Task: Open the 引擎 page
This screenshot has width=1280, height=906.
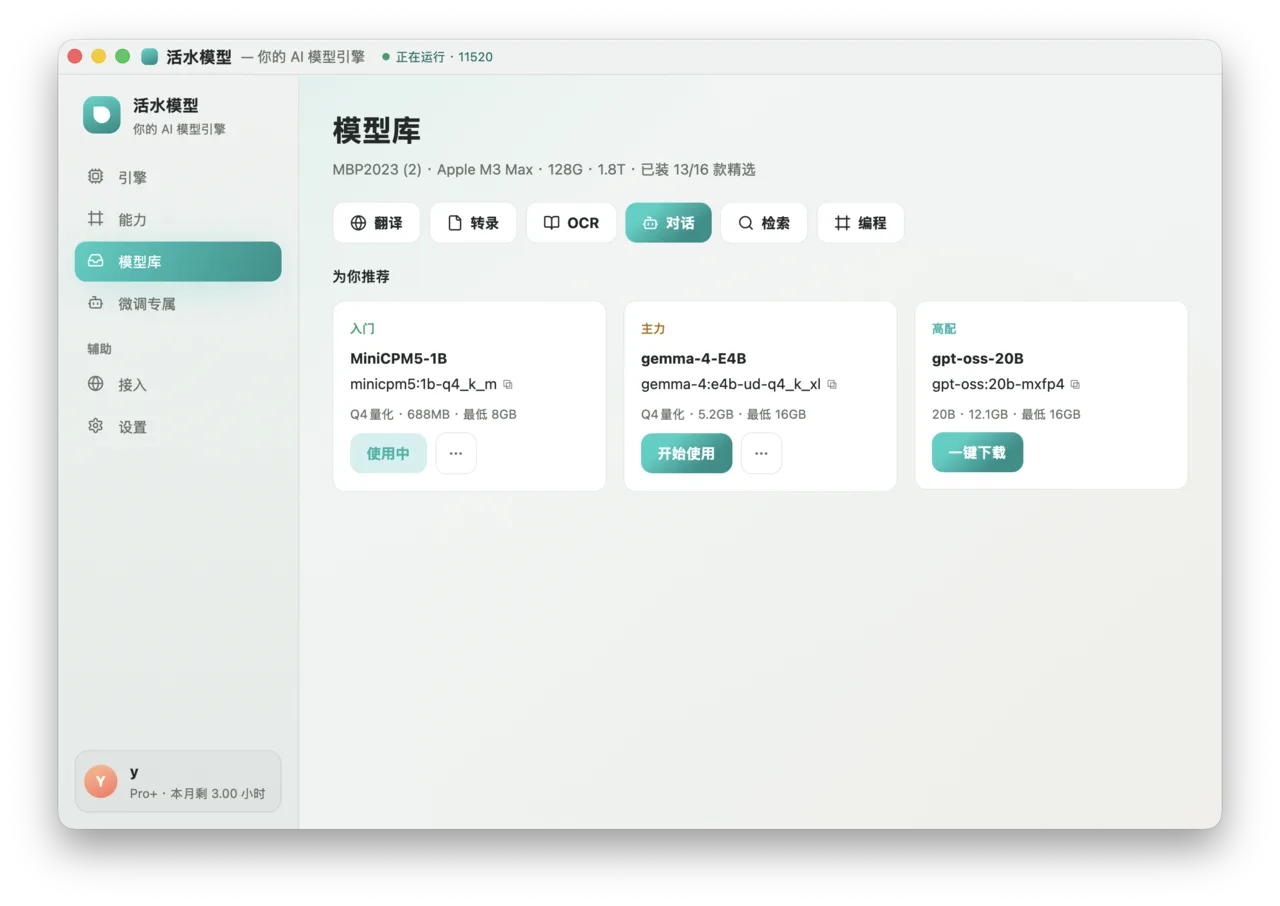Action: tap(178, 177)
